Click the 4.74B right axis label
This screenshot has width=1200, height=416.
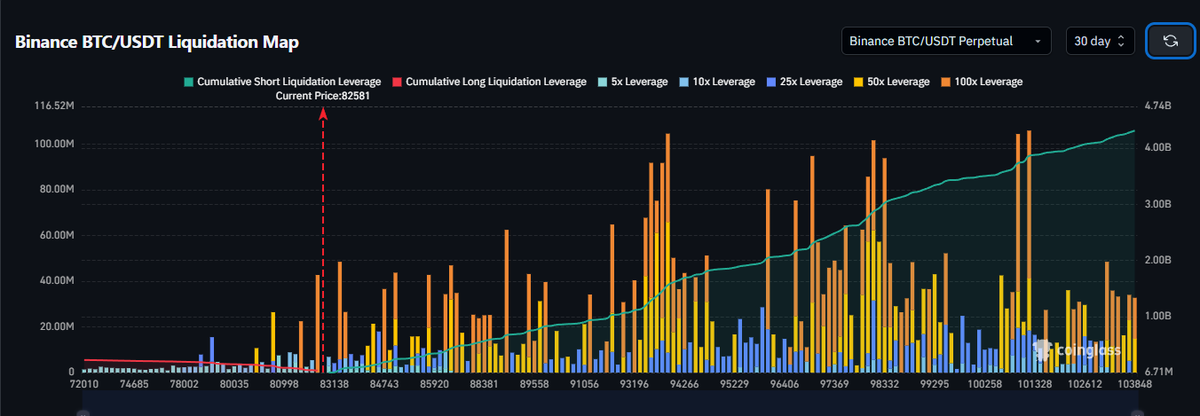pyautogui.click(x=1157, y=105)
